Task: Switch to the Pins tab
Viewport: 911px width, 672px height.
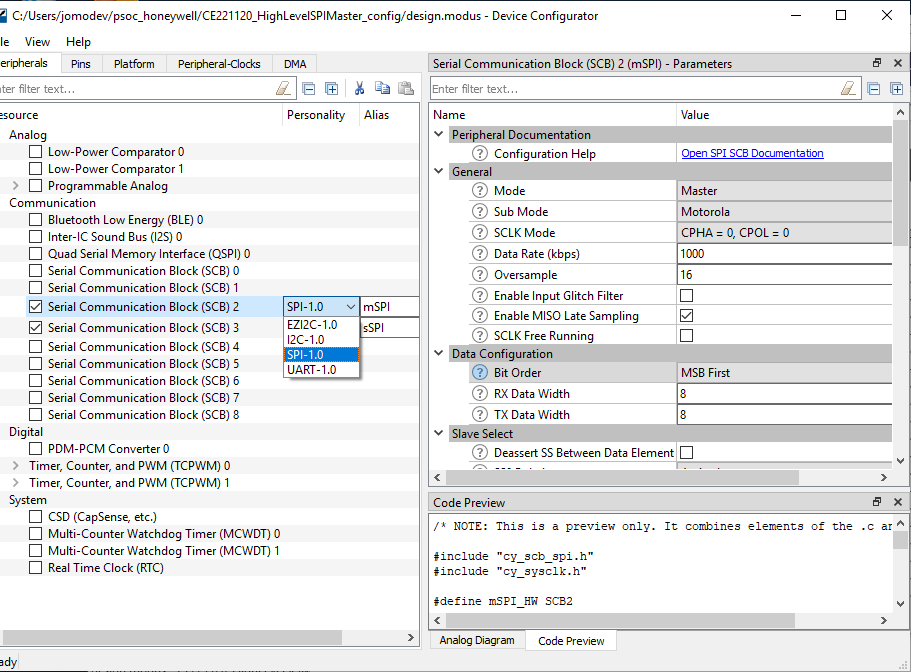Action: [80, 64]
